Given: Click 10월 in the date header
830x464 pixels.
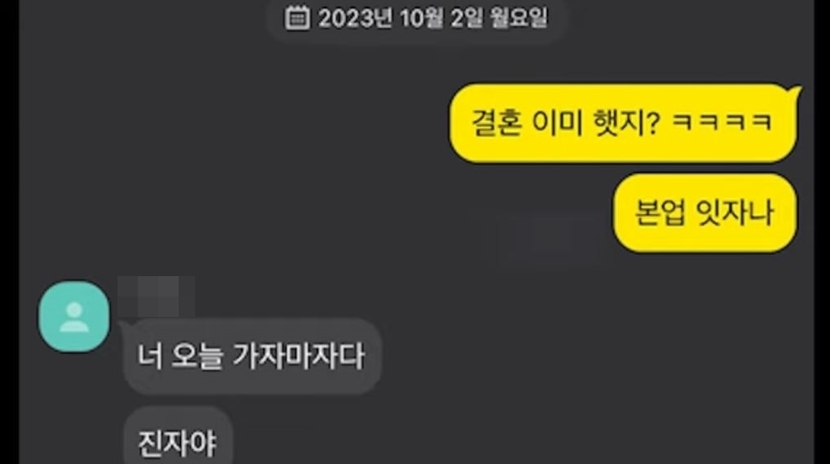Looking at the screenshot, I should [x=421, y=18].
